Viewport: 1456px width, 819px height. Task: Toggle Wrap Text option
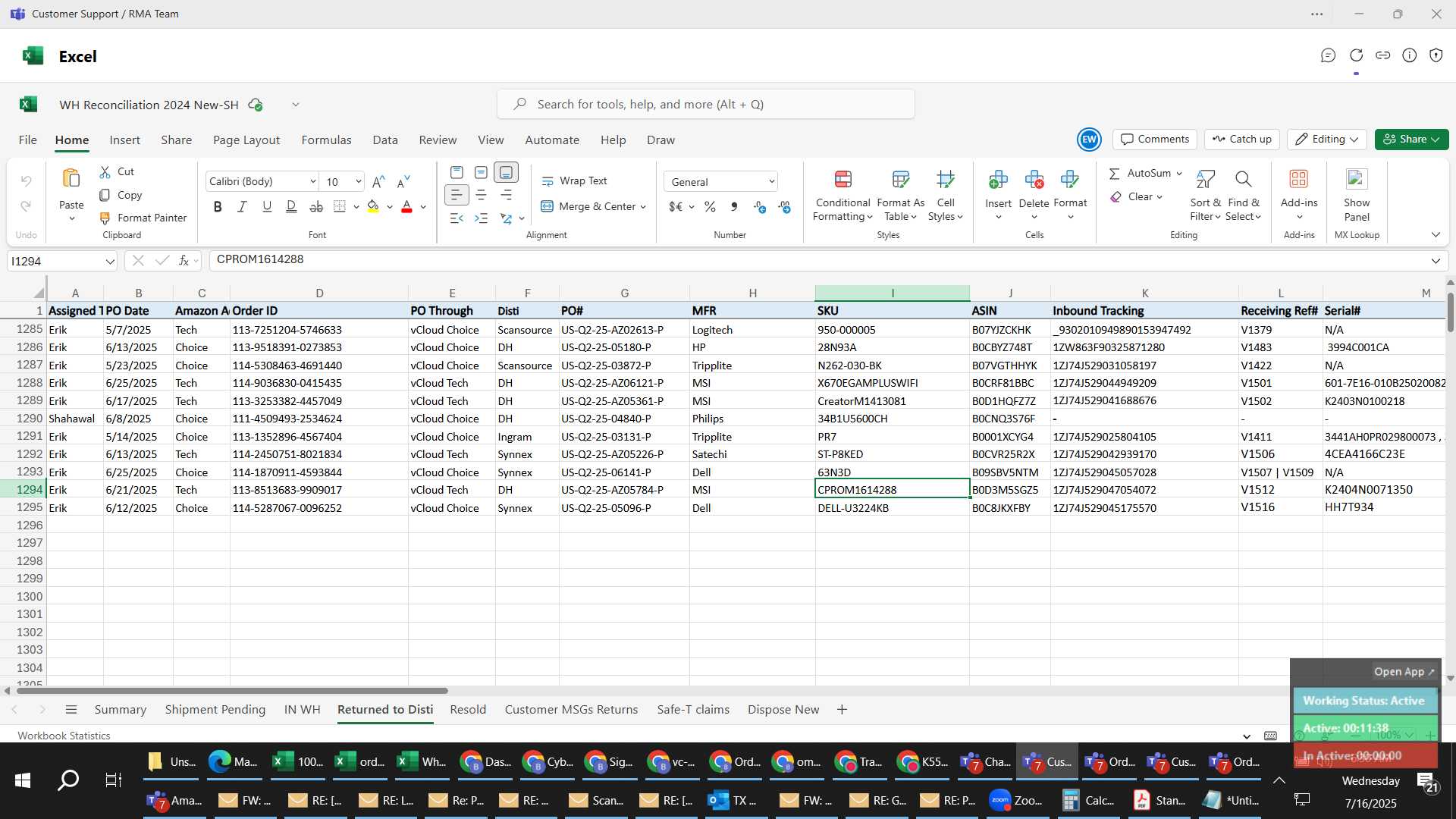coord(574,180)
